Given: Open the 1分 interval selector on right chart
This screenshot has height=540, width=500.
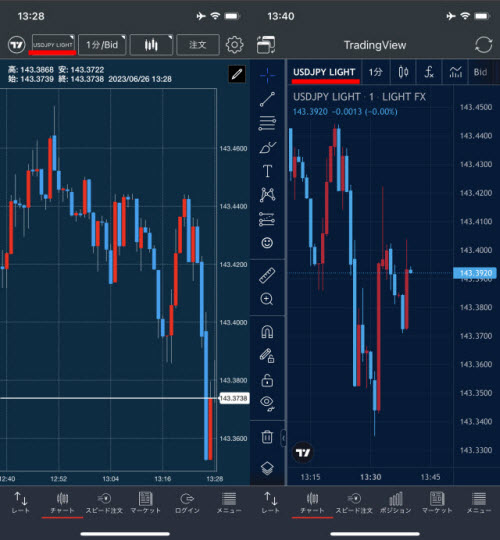Looking at the screenshot, I should (x=376, y=72).
